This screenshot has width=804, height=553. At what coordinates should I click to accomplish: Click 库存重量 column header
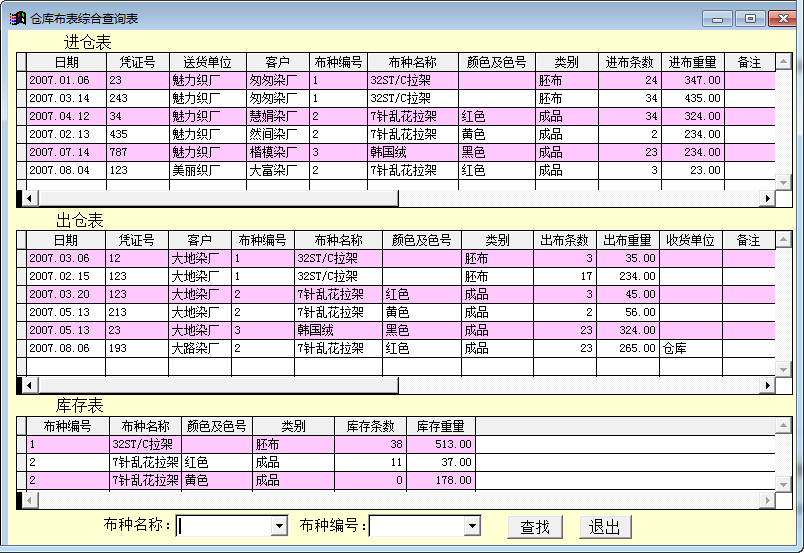point(441,426)
